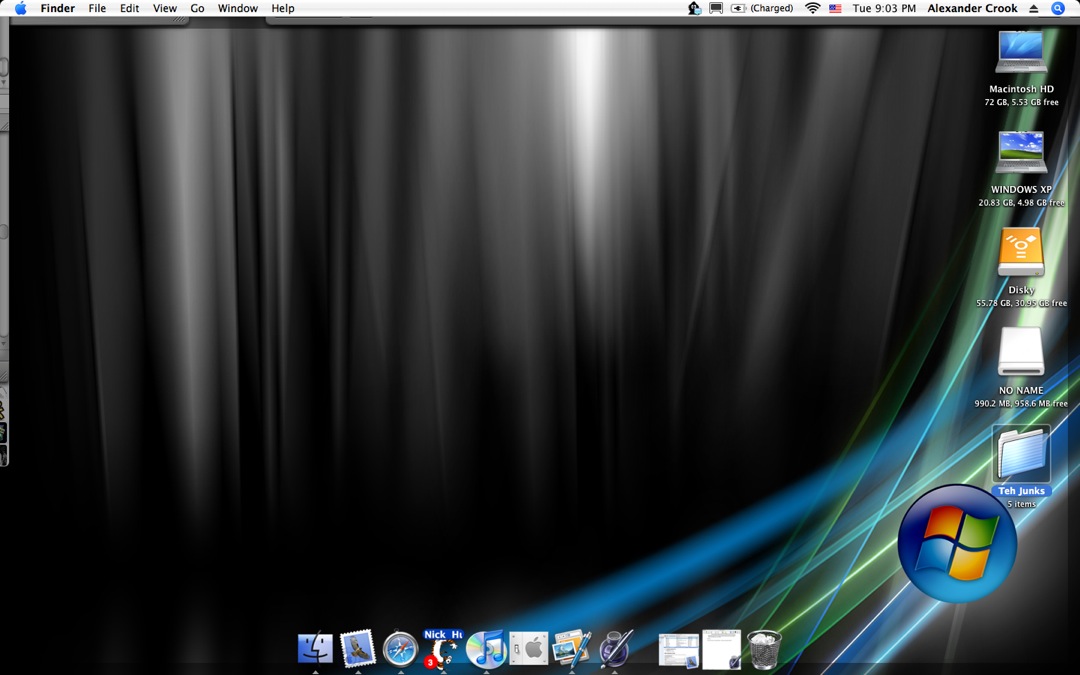The height and width of the screenshot is (675, 1080).
Task: Open the battery Charged status menu
Action: (x=762, y=8)
